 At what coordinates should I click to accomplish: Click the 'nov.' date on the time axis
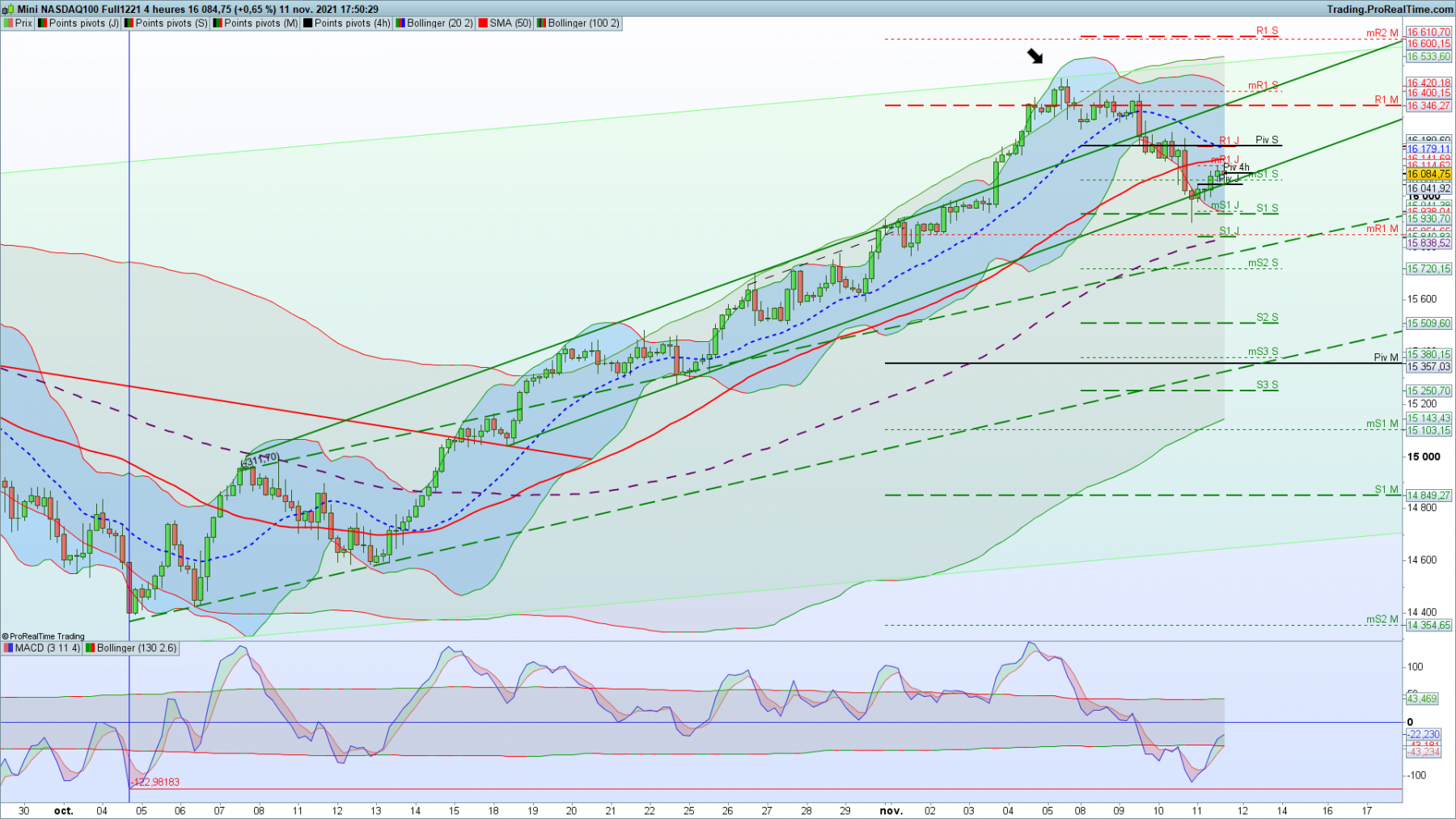[891, 810]
